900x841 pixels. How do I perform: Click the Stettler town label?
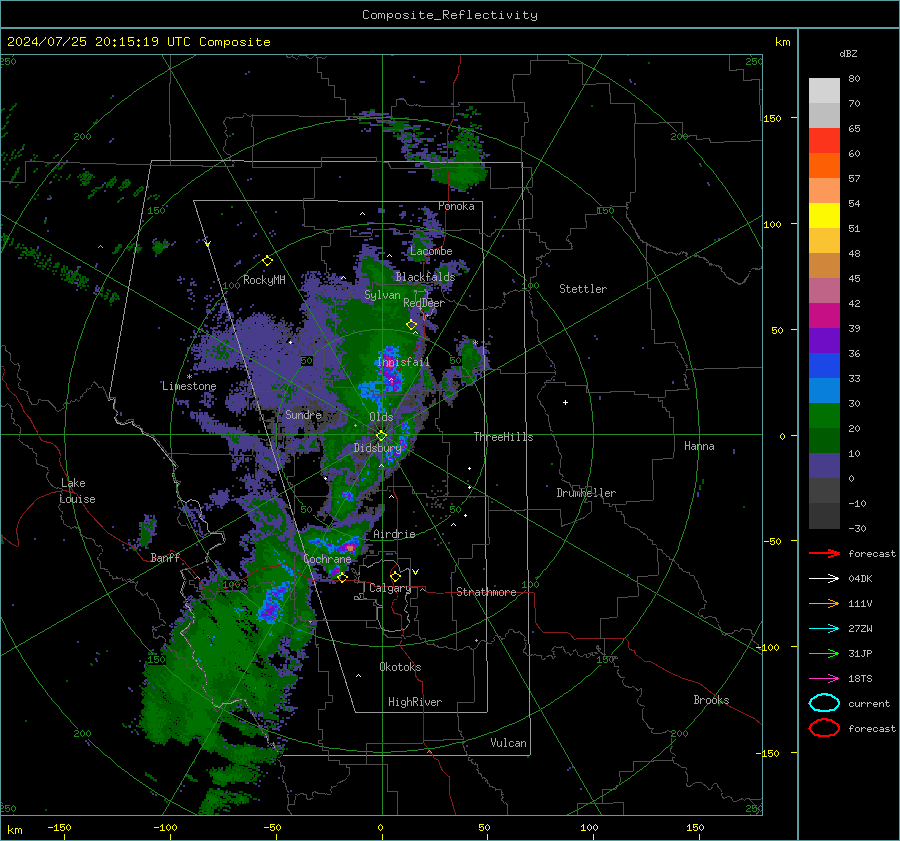click(x=583, y=289)
